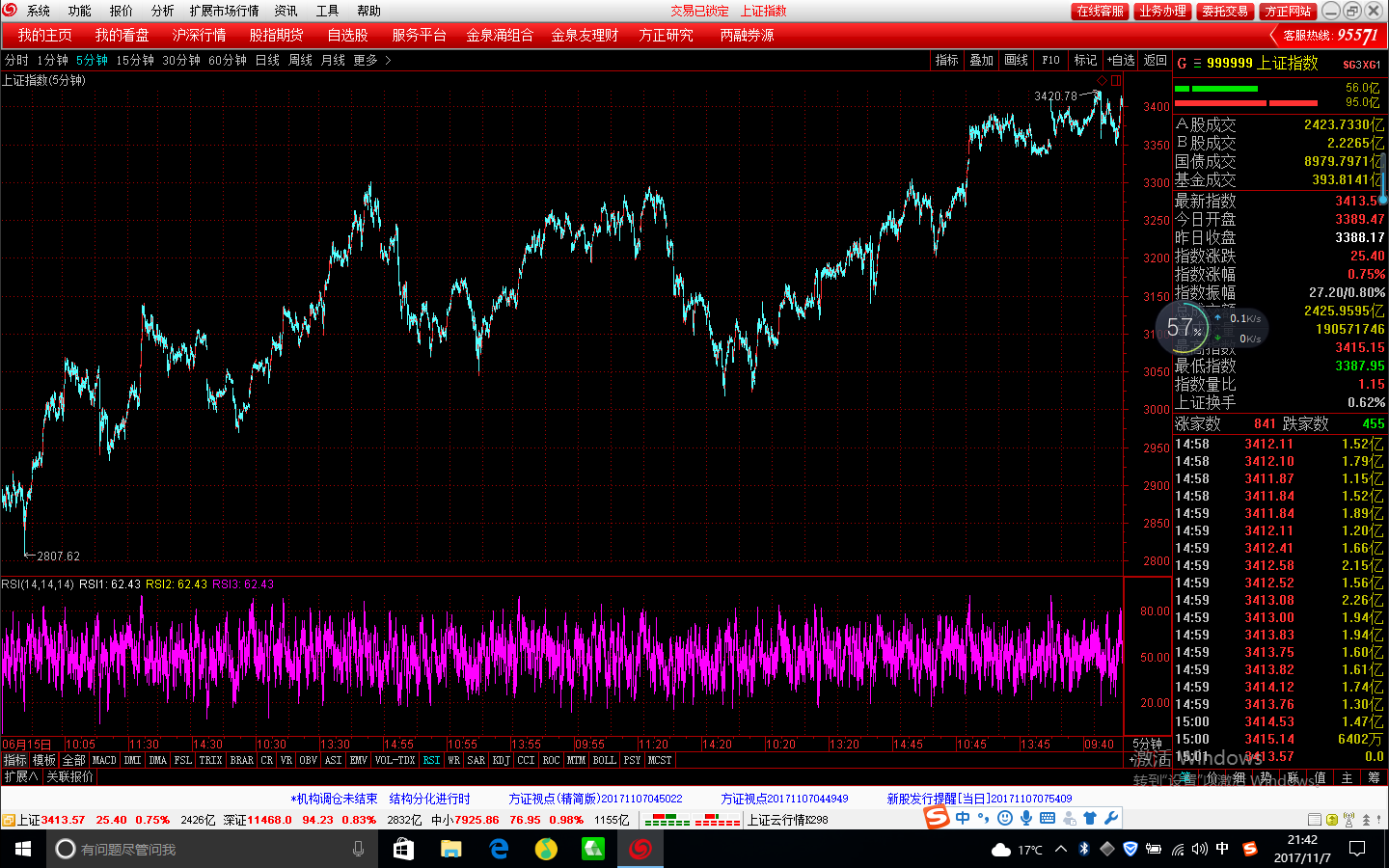
Task: Select 1分钟 period
Action: 52,60
